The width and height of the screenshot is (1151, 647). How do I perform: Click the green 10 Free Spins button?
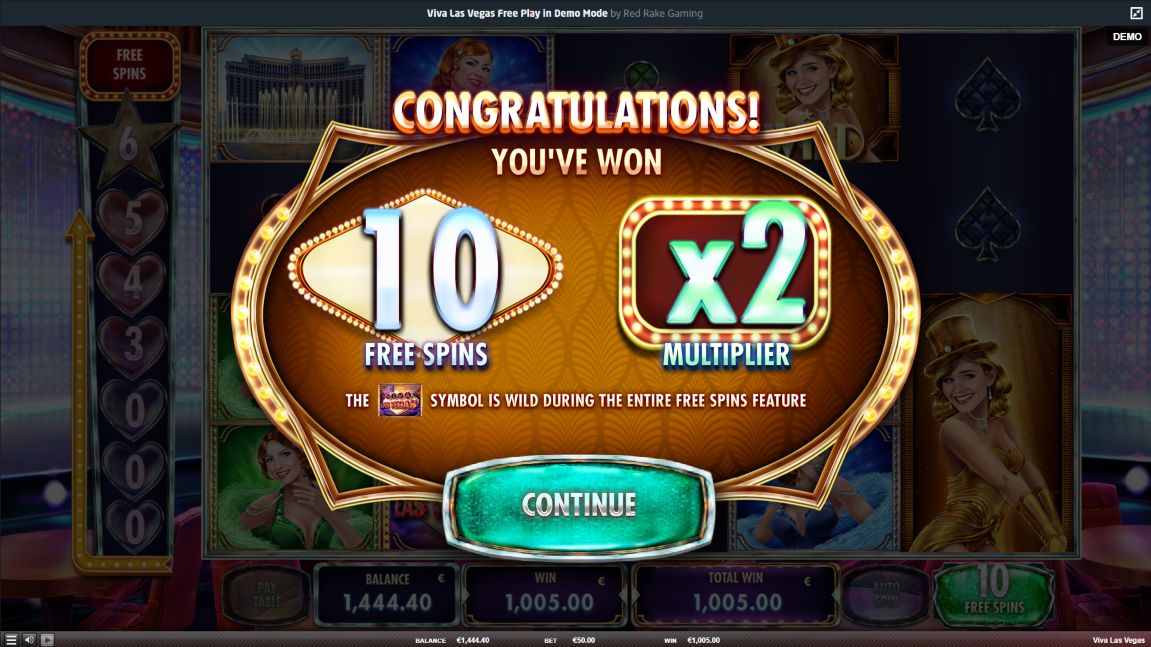[994, 595]
